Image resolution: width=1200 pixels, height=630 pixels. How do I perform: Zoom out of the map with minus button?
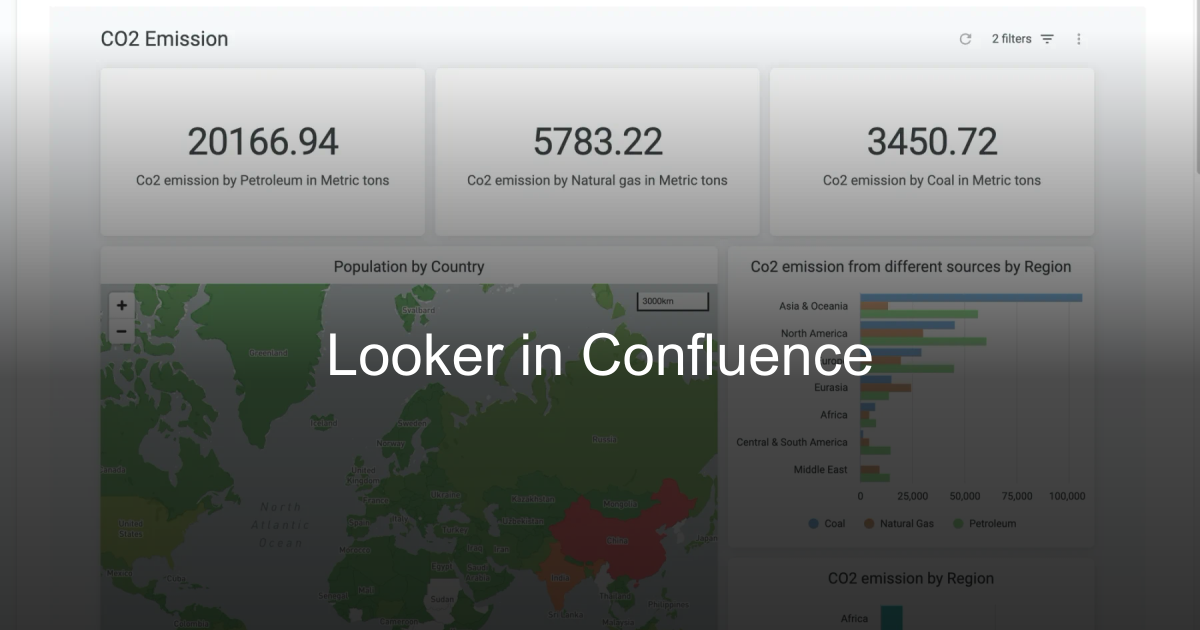[122, 331]
